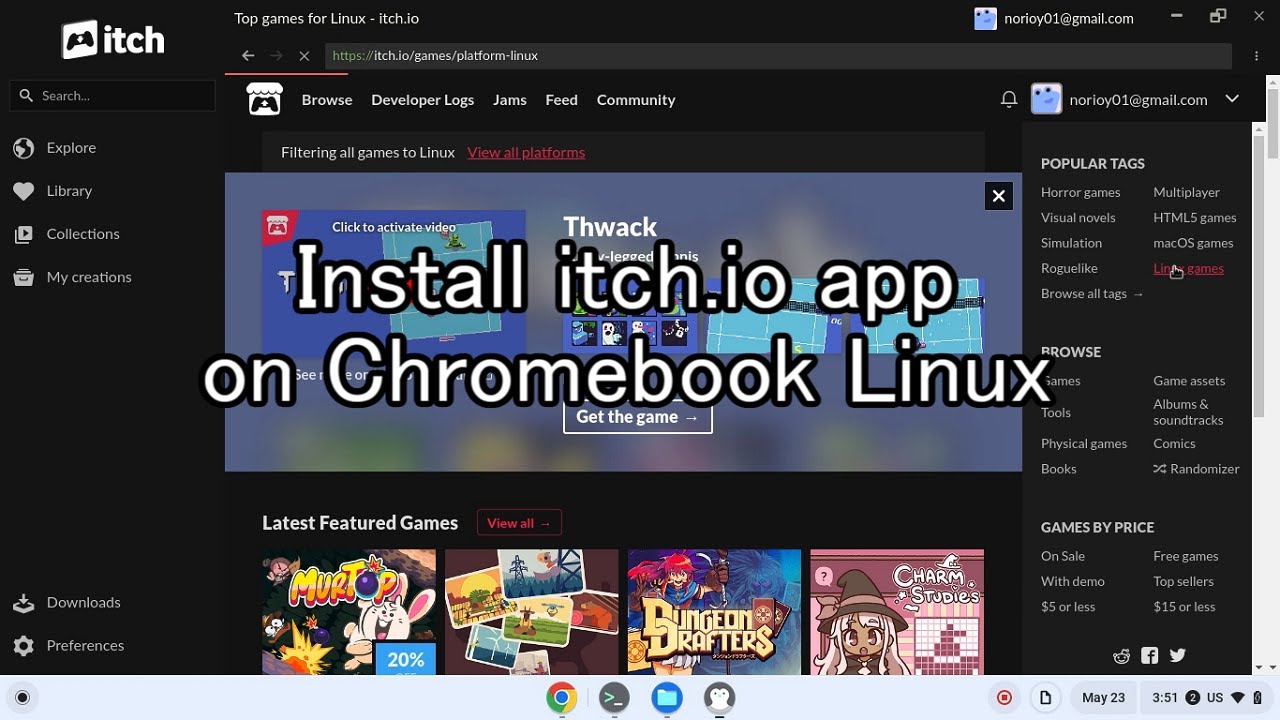Click the Randomizer link
The height and width of the screenshot is (720, 1280).
pyautogui.click(x=1196, y=469)
